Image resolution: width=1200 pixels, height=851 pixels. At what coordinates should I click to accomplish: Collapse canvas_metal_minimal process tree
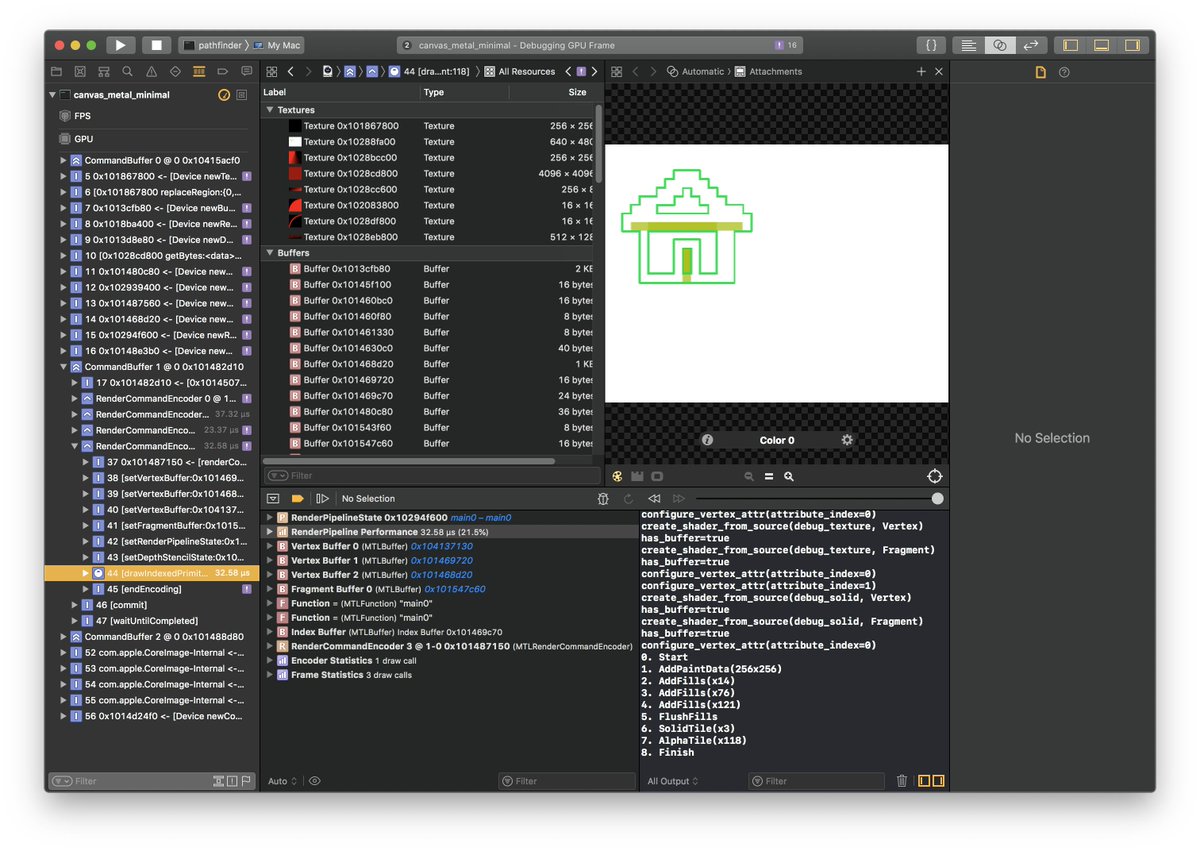point(52,95)
